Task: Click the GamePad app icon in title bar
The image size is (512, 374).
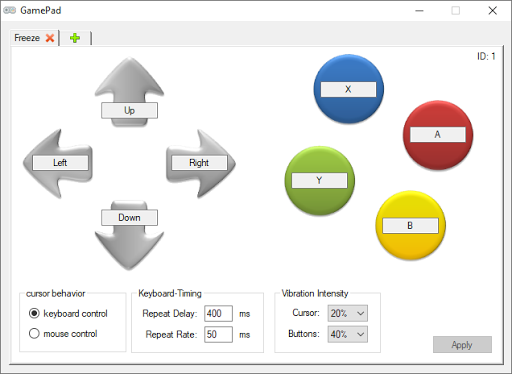Action: point(10,10)
